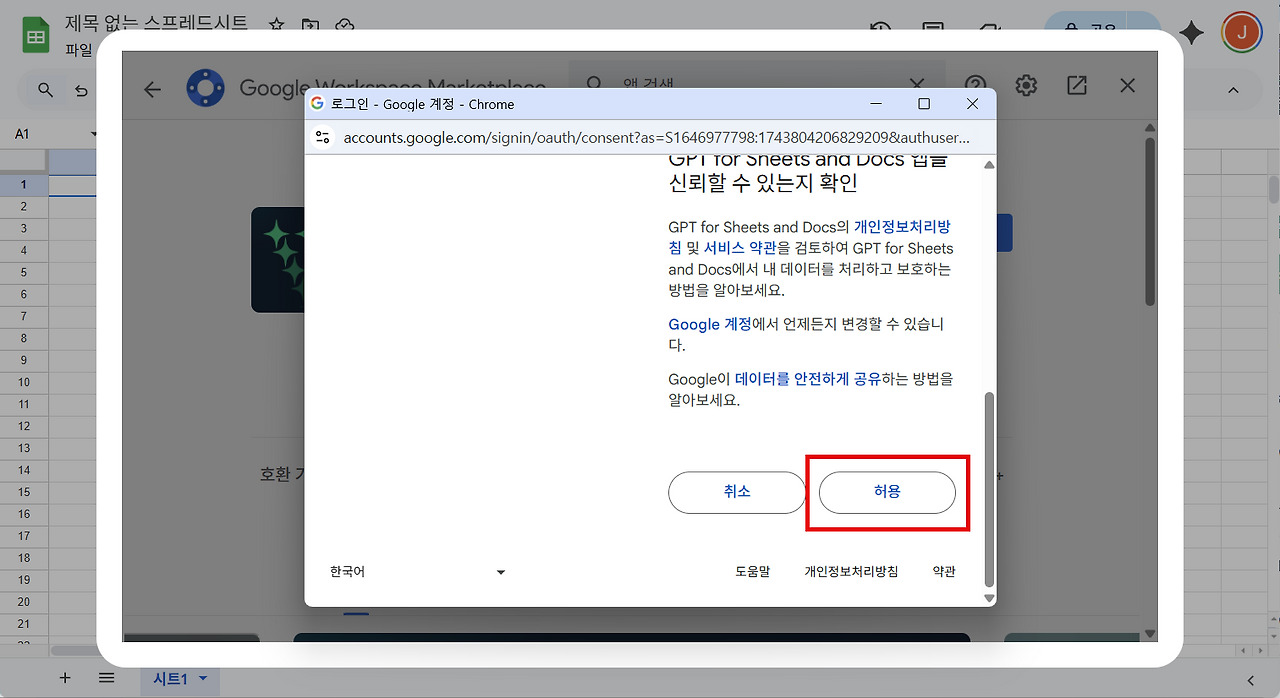Click the consent popup scrollbar down arrow
Image resolution: width=1280 pixels, height=698 pixels.
coord(989,598)
